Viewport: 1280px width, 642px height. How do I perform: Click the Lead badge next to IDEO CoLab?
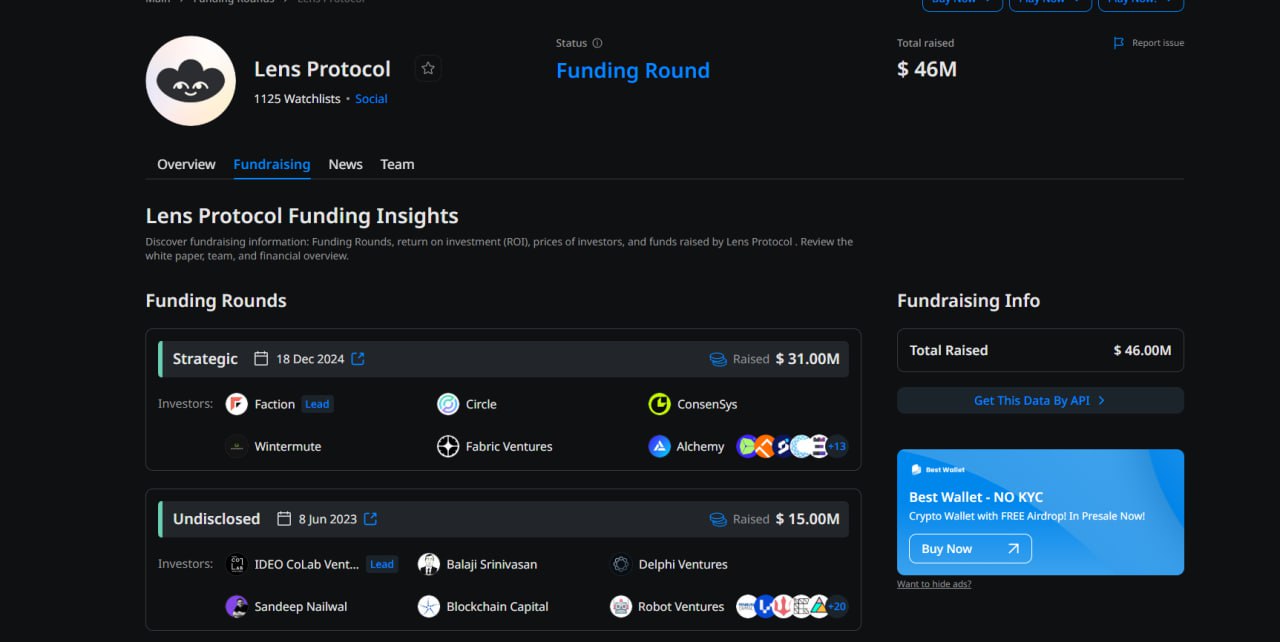[382, 564]
